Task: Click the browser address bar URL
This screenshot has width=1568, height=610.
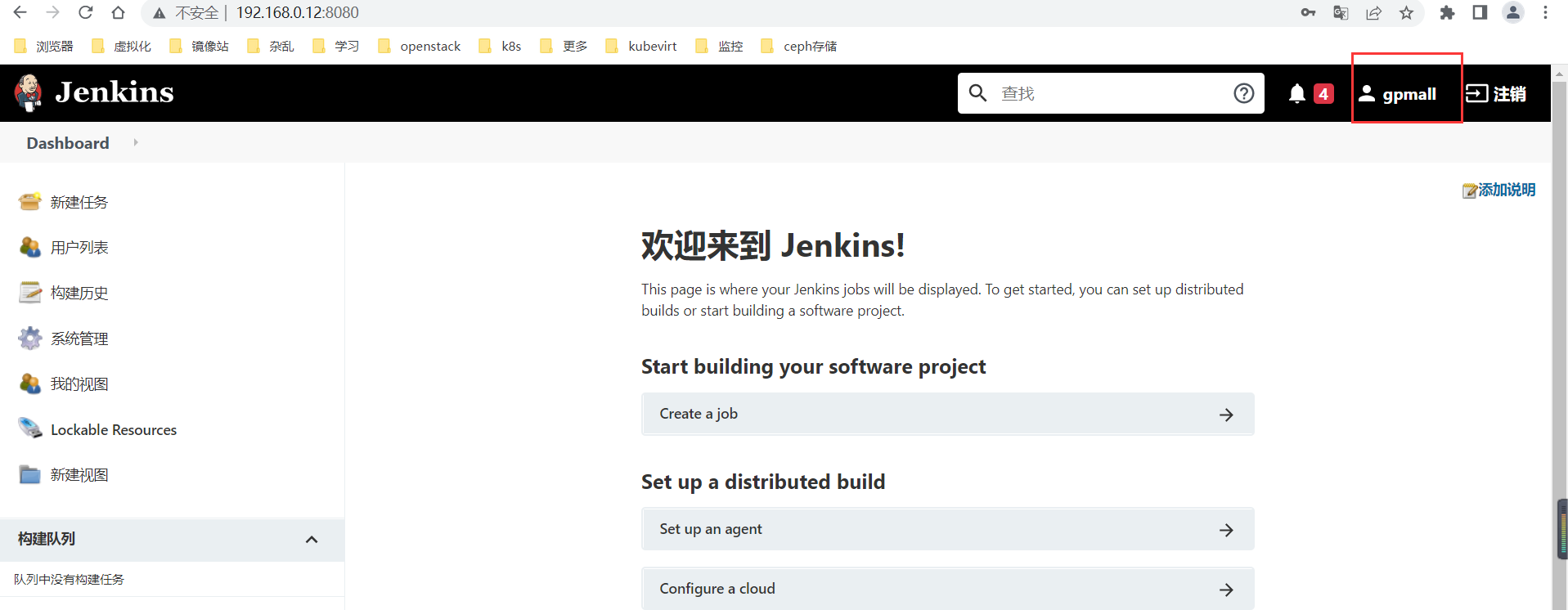Action: [x=298, y=12]
